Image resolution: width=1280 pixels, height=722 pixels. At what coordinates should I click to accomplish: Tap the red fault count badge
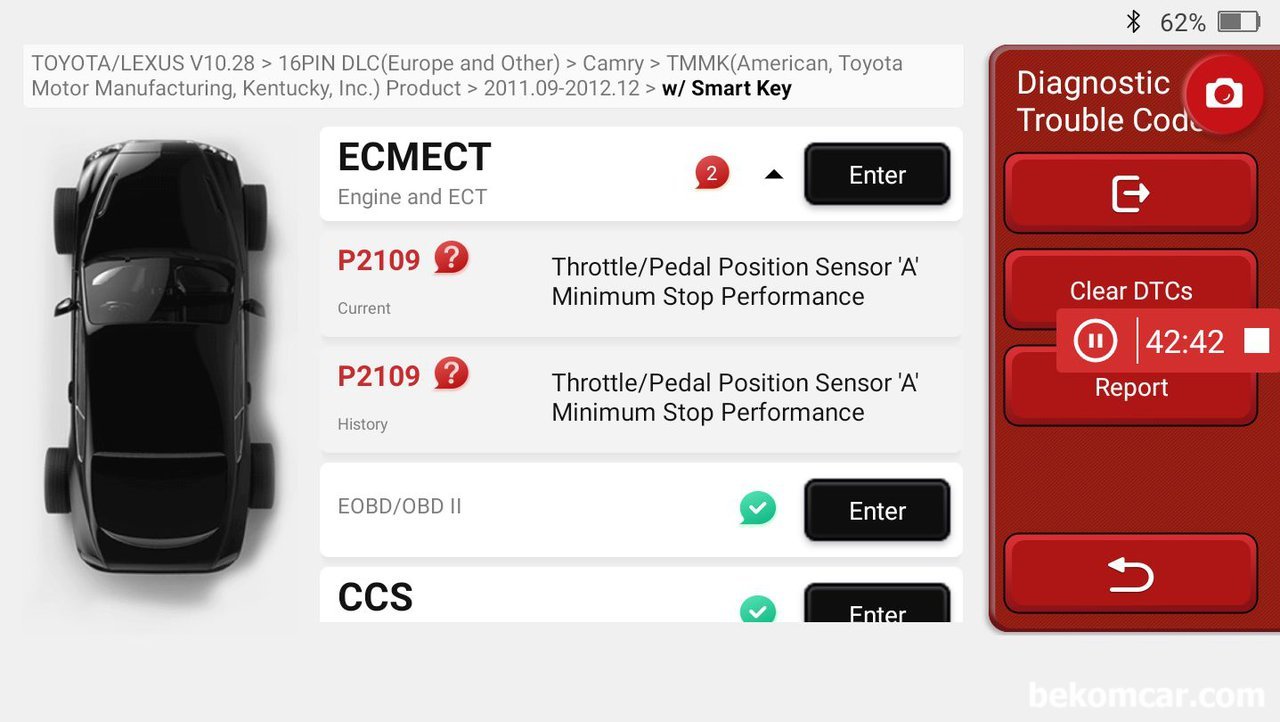coord(711,174)
